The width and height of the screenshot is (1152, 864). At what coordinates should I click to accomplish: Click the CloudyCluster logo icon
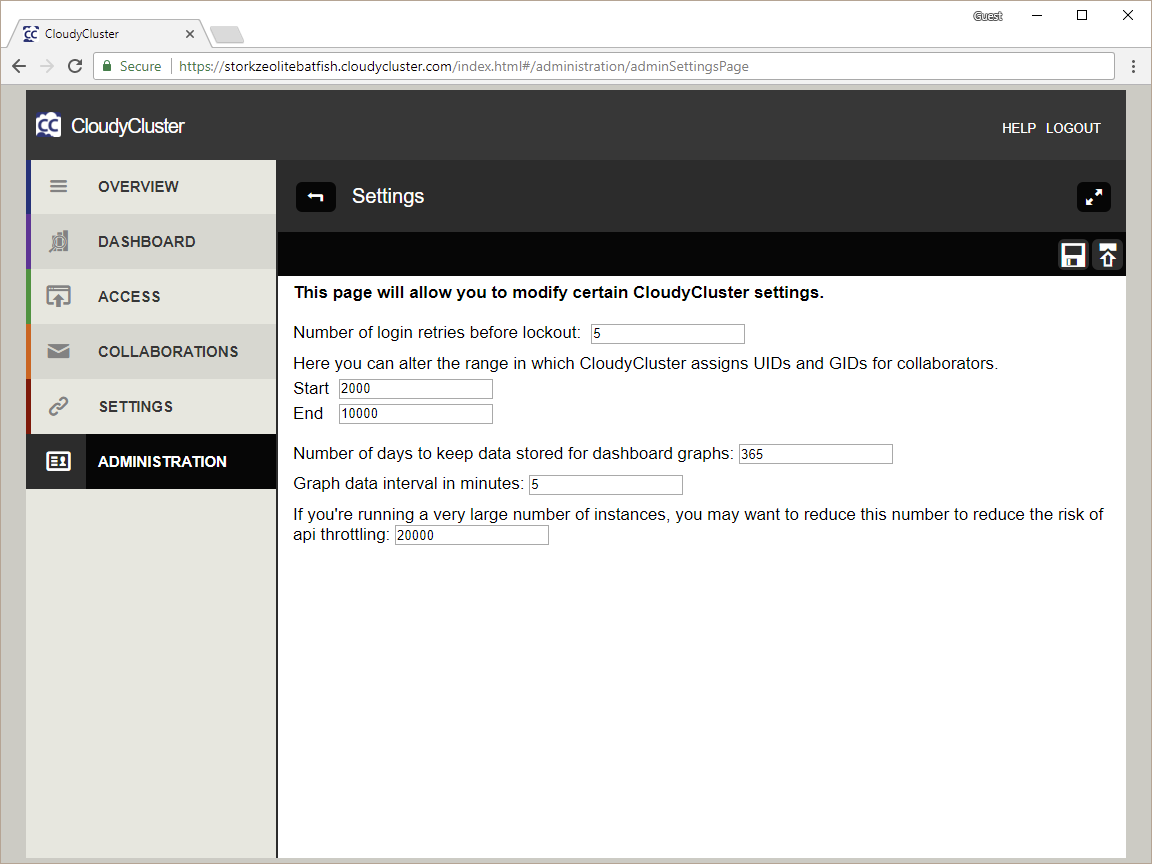click(x=48, y=126)
